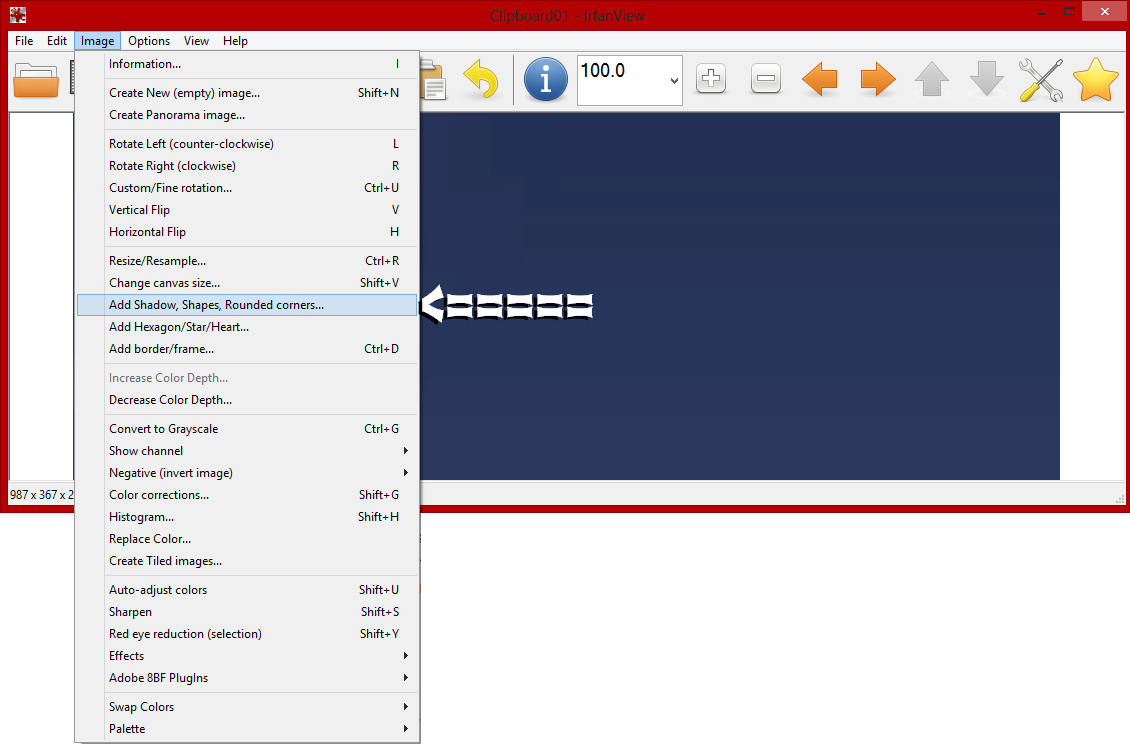Select Add Shadow, Shapes, Rounded corners...
The width and height of the screenshot is (1130, 744).
(247, 305)
